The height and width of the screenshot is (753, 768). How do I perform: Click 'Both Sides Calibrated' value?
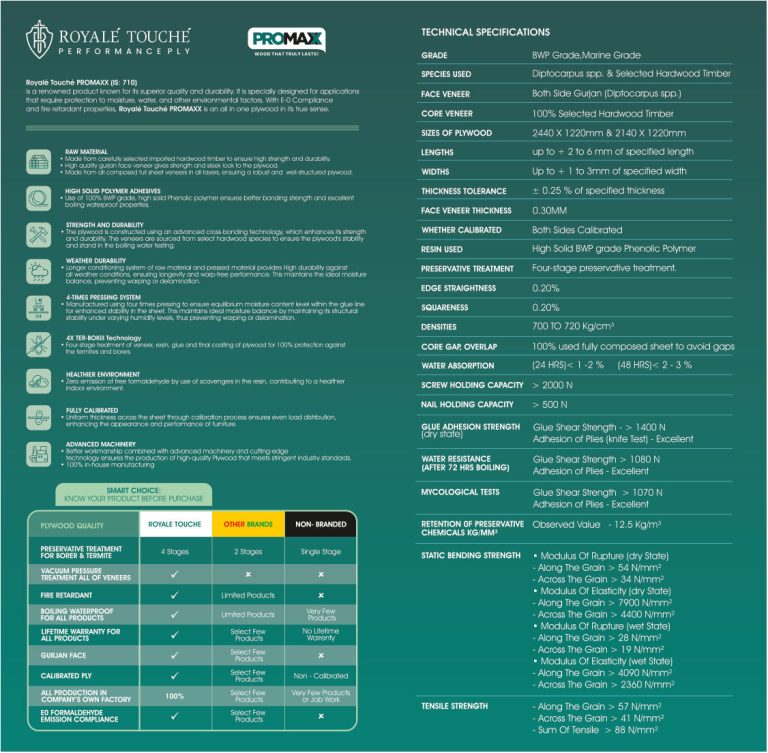coord(577,230)
